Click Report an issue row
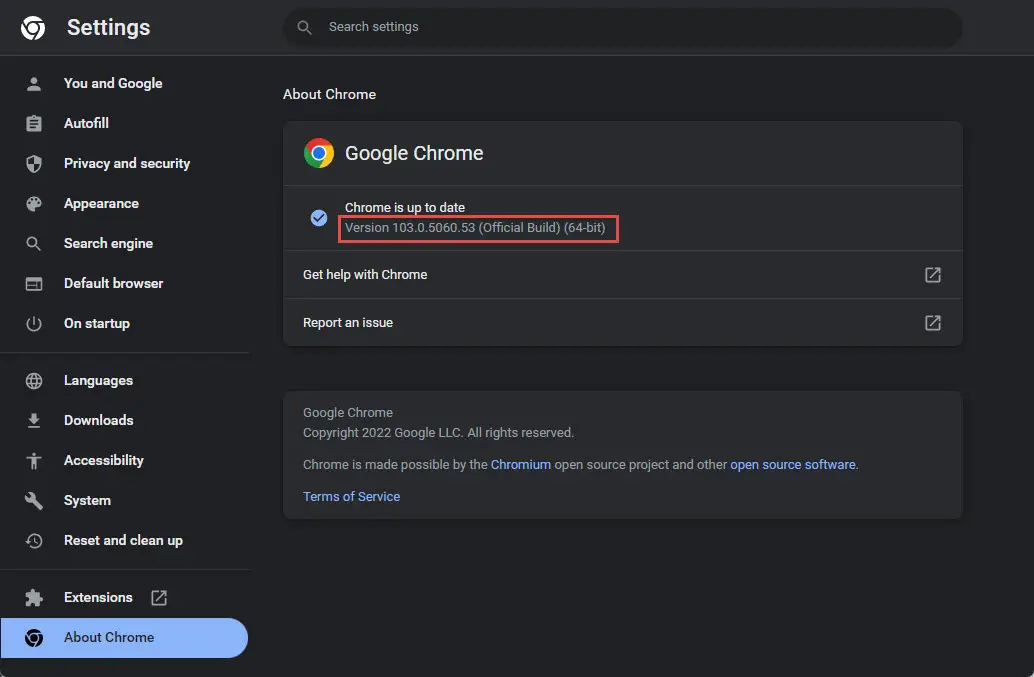The image size is (1034, 677). pos(623,323)
